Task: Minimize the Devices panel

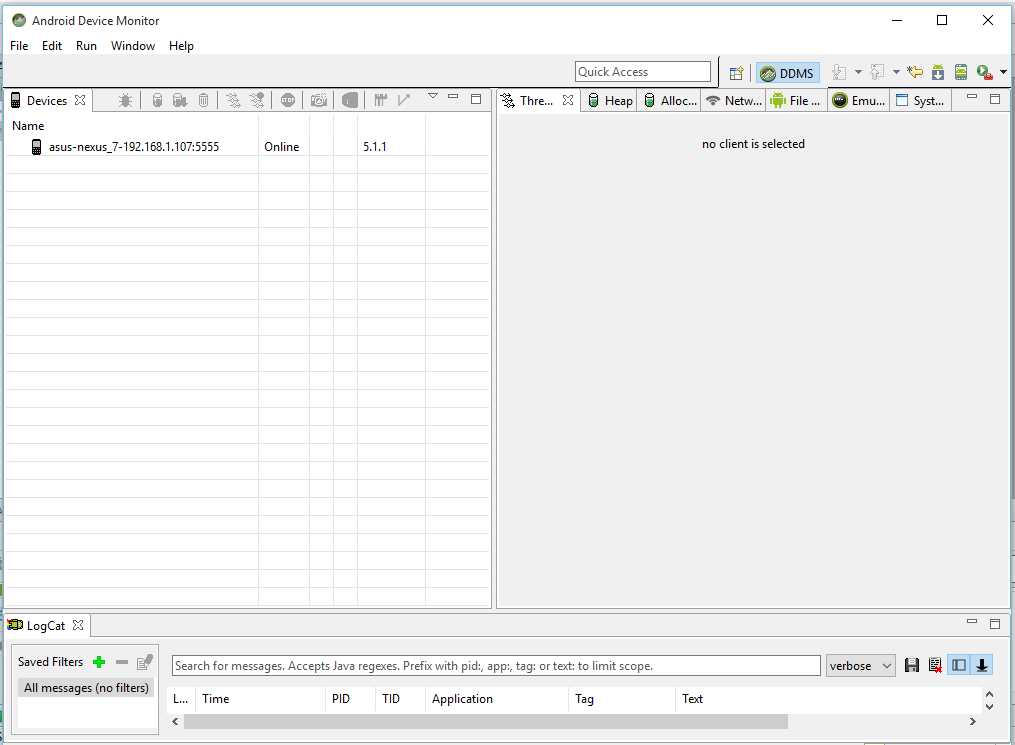Action: (453, 97)
